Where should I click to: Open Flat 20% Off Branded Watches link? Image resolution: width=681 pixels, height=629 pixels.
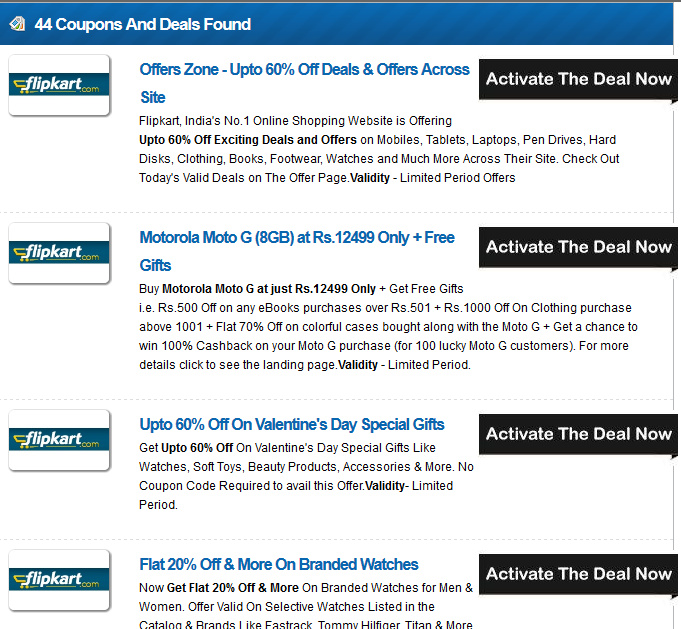coord(279,564)
